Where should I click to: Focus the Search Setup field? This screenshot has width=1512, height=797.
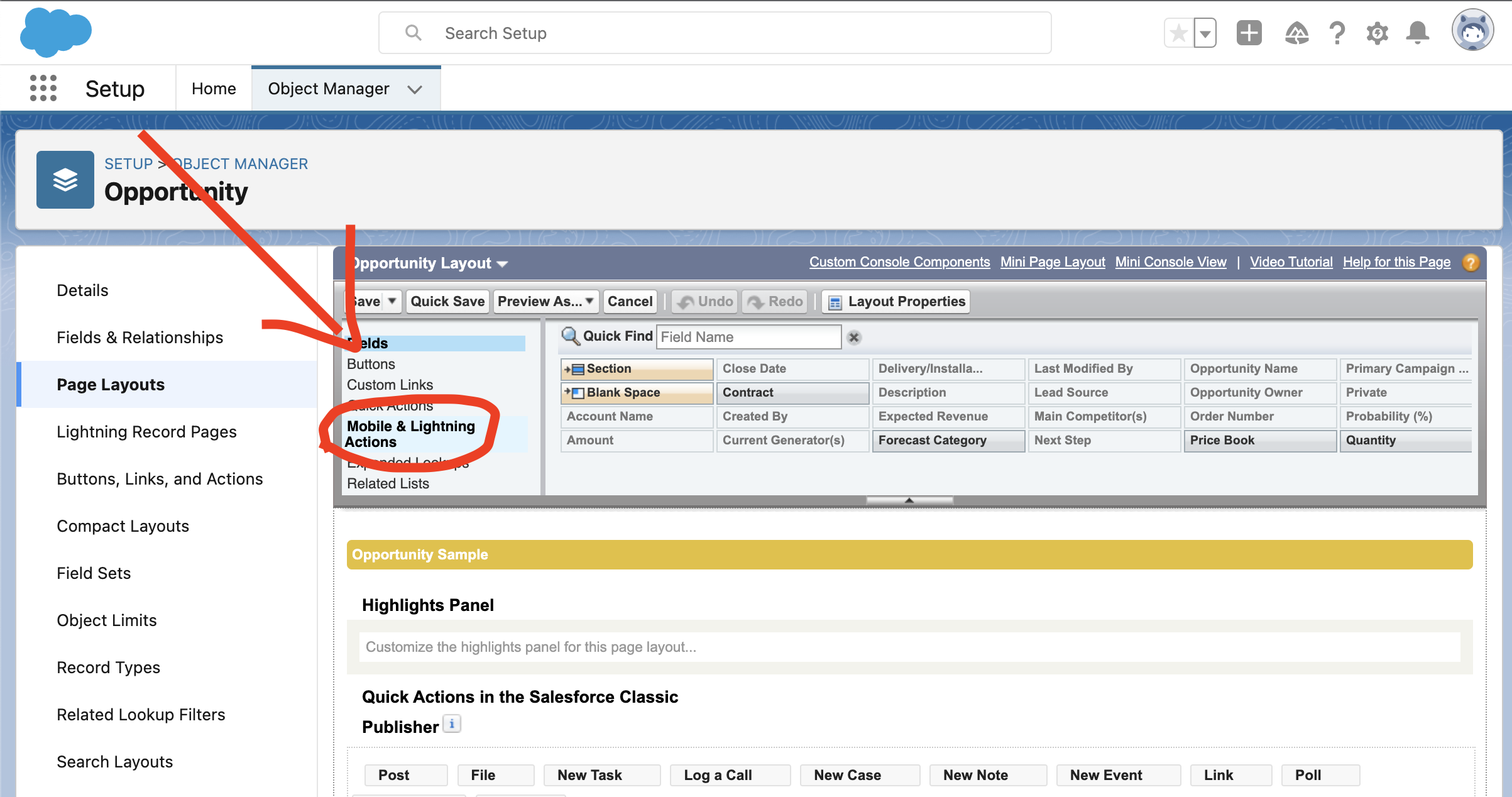[x=715, y=33]
